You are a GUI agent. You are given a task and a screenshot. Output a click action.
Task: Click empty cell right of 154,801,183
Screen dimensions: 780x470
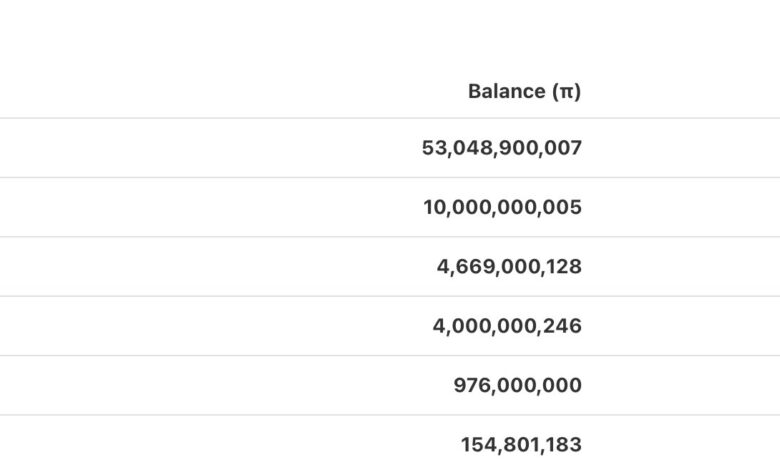(686, 443)
